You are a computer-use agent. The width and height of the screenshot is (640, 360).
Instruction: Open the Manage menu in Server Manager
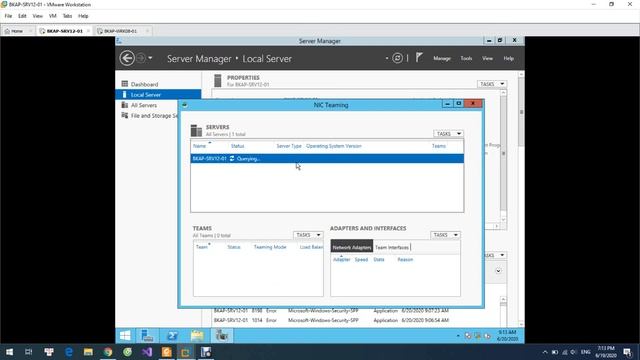pyautogui.click(x=442, y=58)
